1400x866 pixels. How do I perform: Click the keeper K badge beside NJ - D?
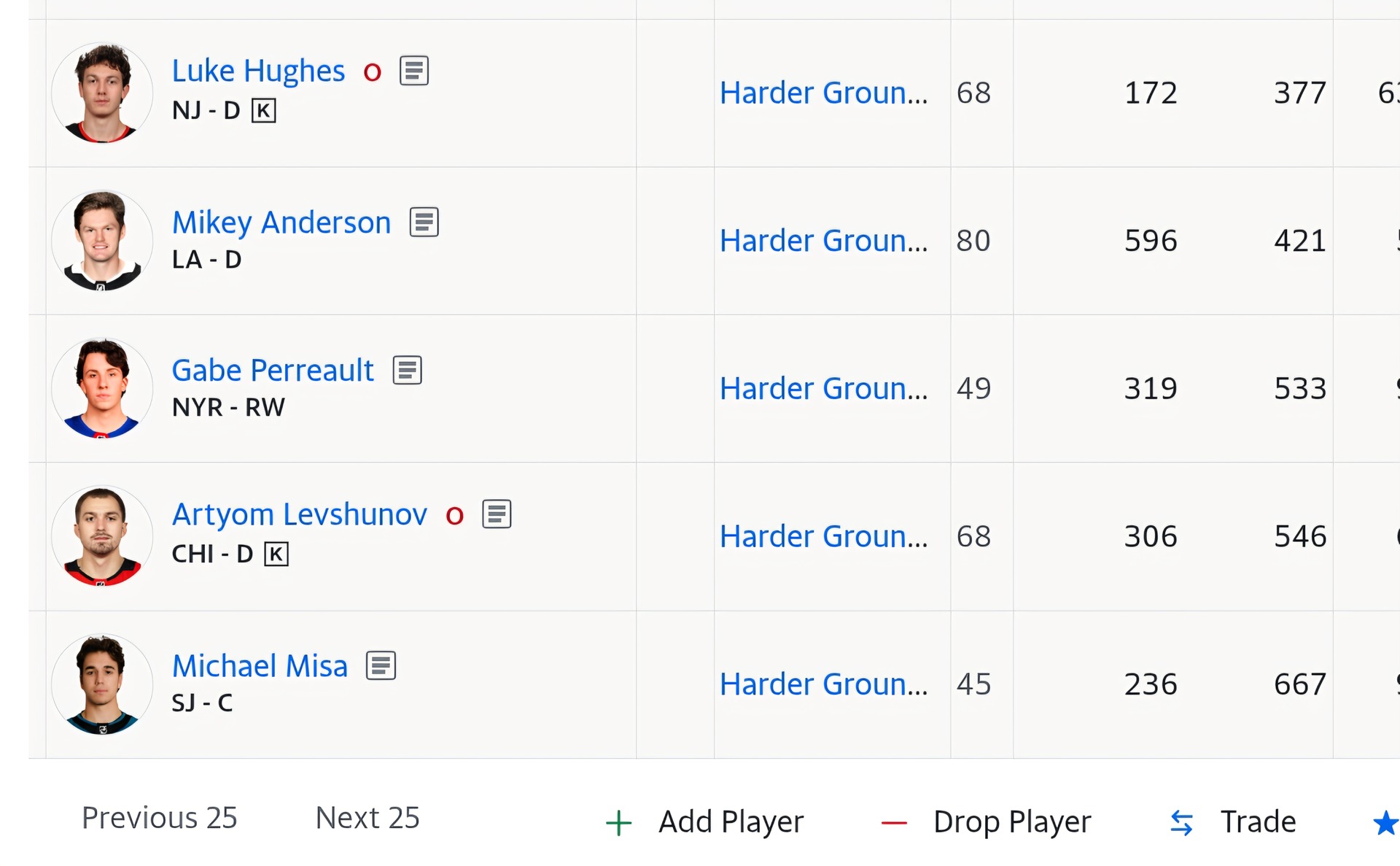[263, 111]
